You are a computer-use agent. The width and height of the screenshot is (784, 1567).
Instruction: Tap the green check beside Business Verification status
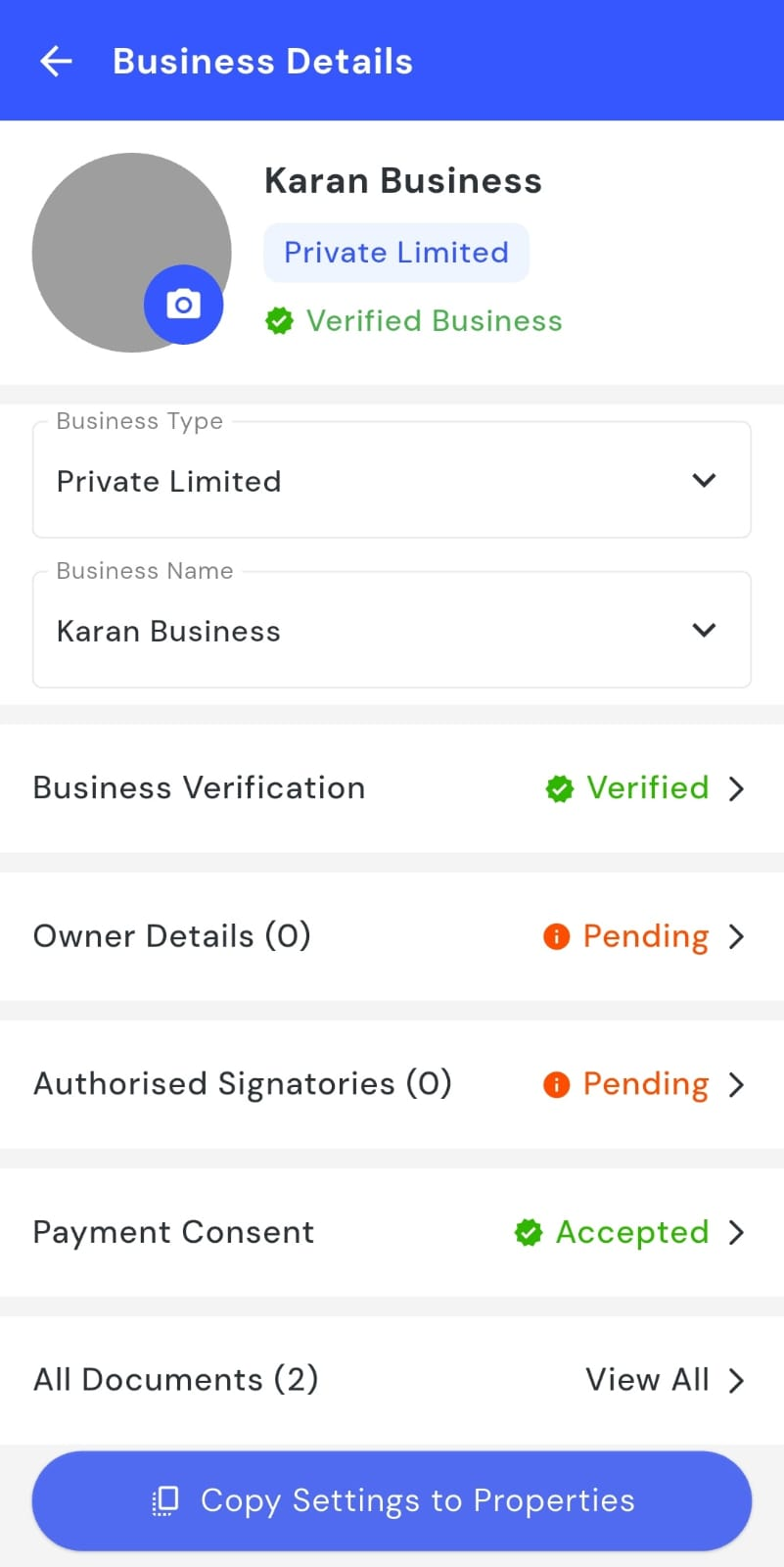(x=559, y=788)
